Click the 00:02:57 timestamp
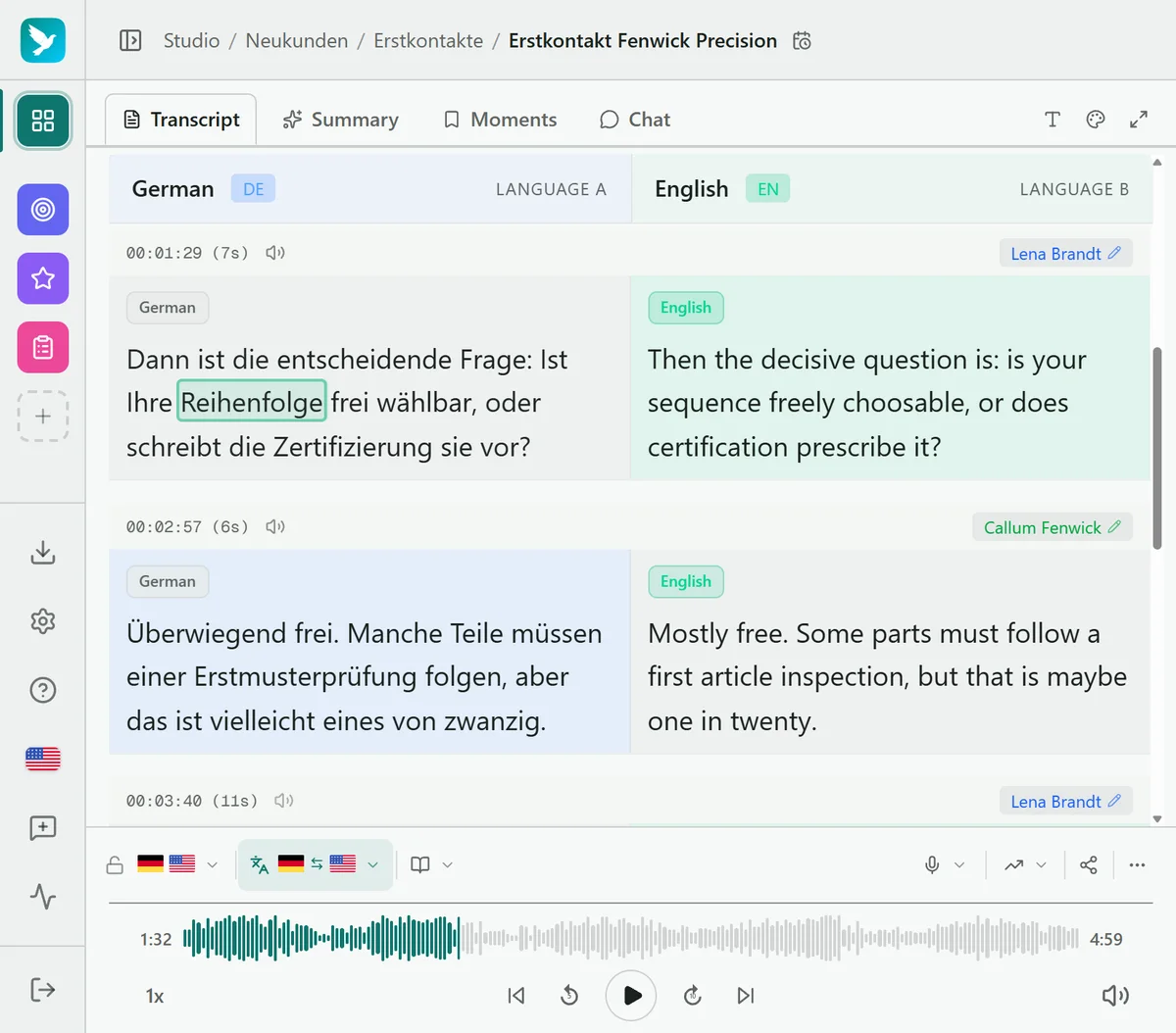The width and height of the screenshot is (1176, 1033). [164, 527]
